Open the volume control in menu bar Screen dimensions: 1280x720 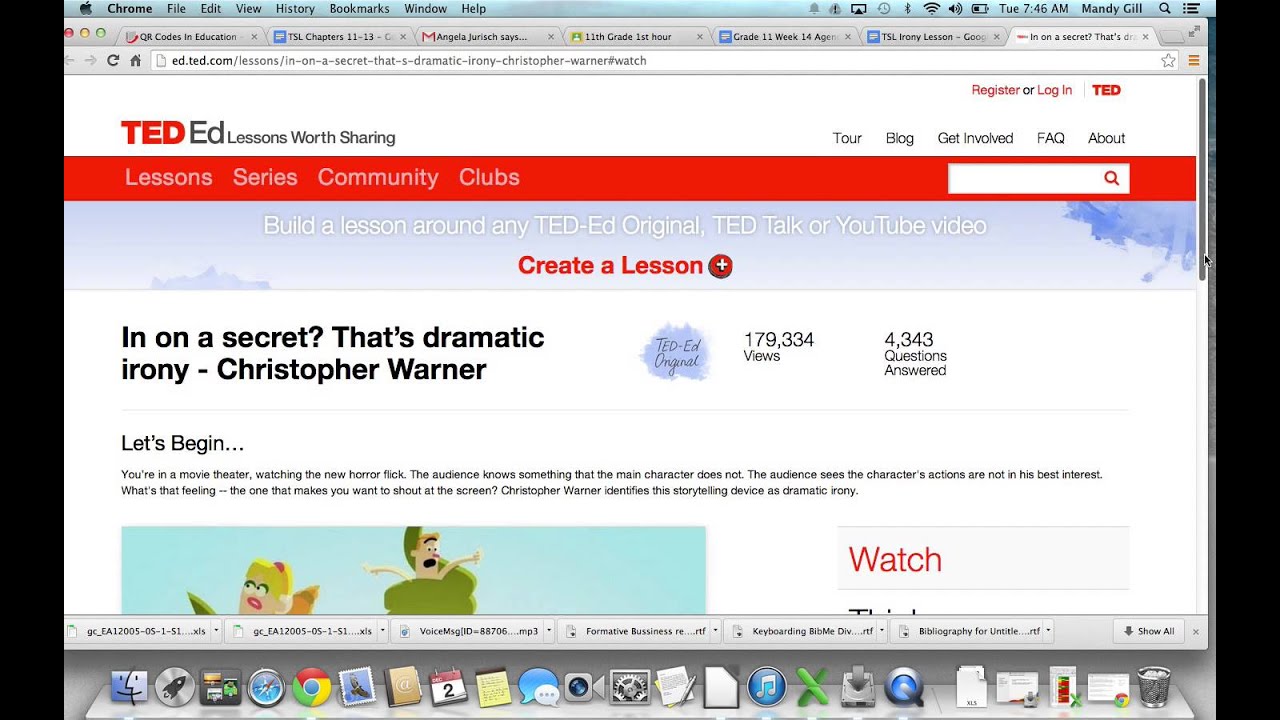pyautogui.click(x=955, y=8)
